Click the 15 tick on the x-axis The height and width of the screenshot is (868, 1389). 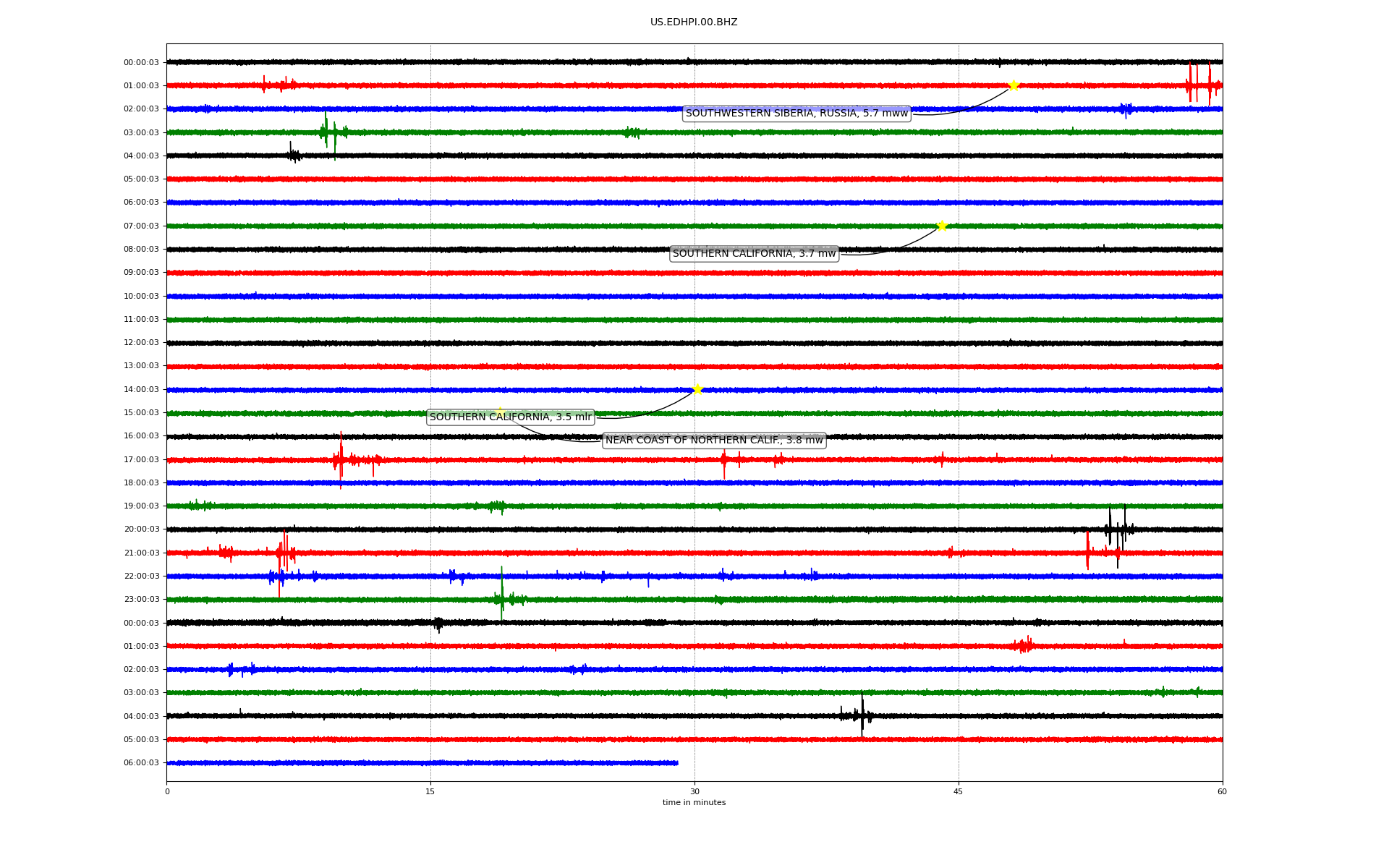pyautogui.click(x=430, y=791)
